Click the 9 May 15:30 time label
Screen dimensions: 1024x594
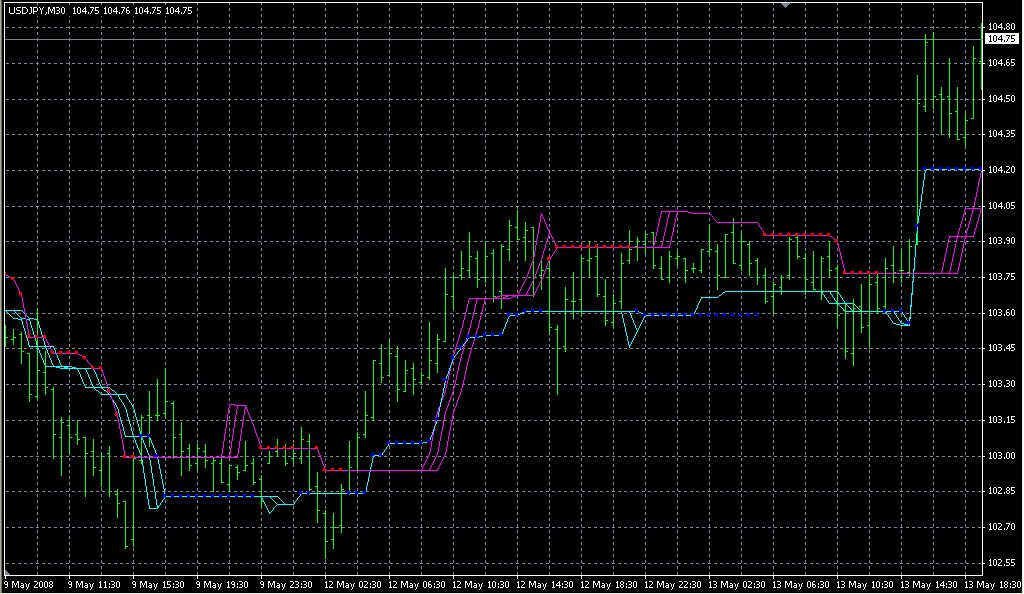point(158,584)
